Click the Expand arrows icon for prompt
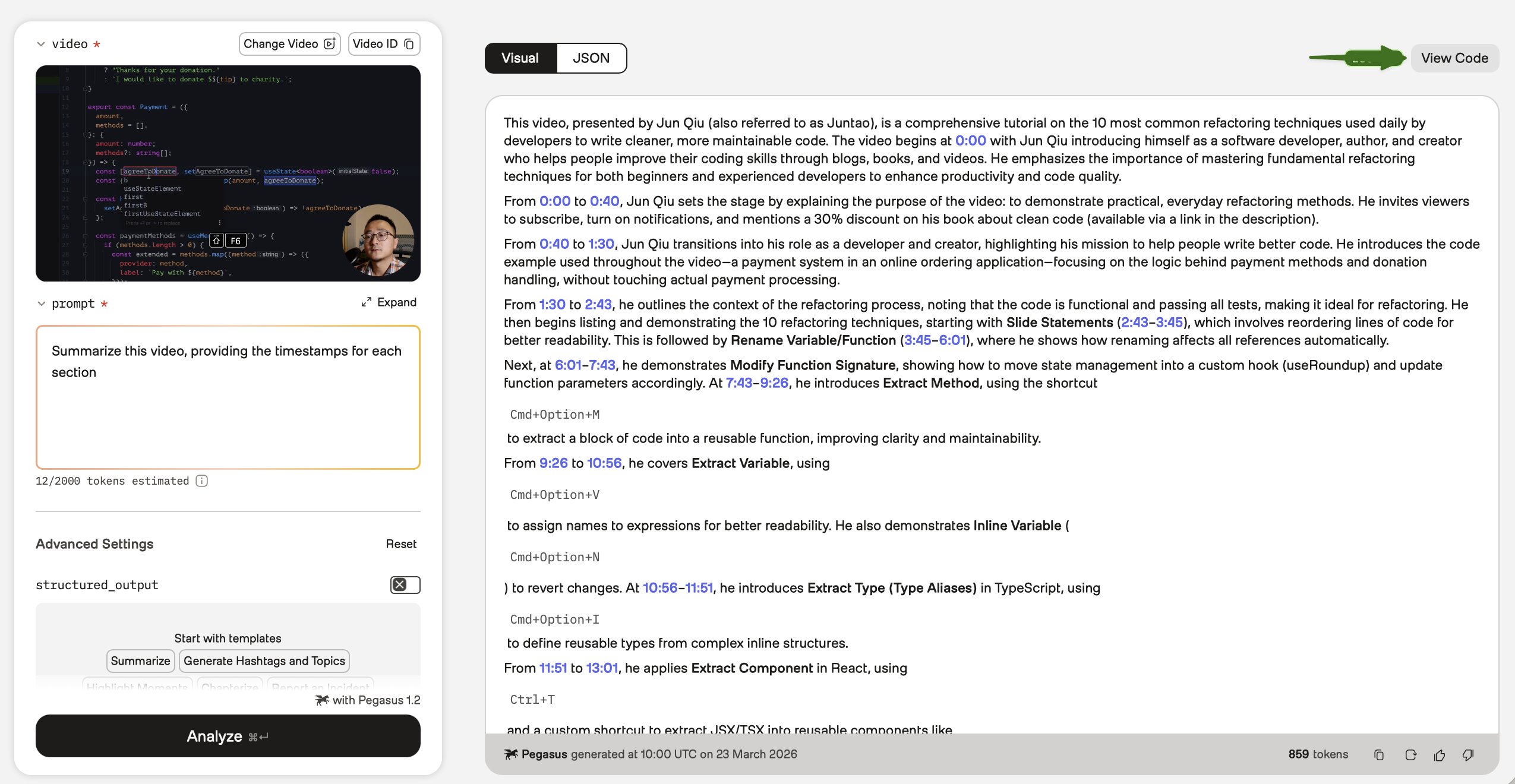 pos(366,302)
